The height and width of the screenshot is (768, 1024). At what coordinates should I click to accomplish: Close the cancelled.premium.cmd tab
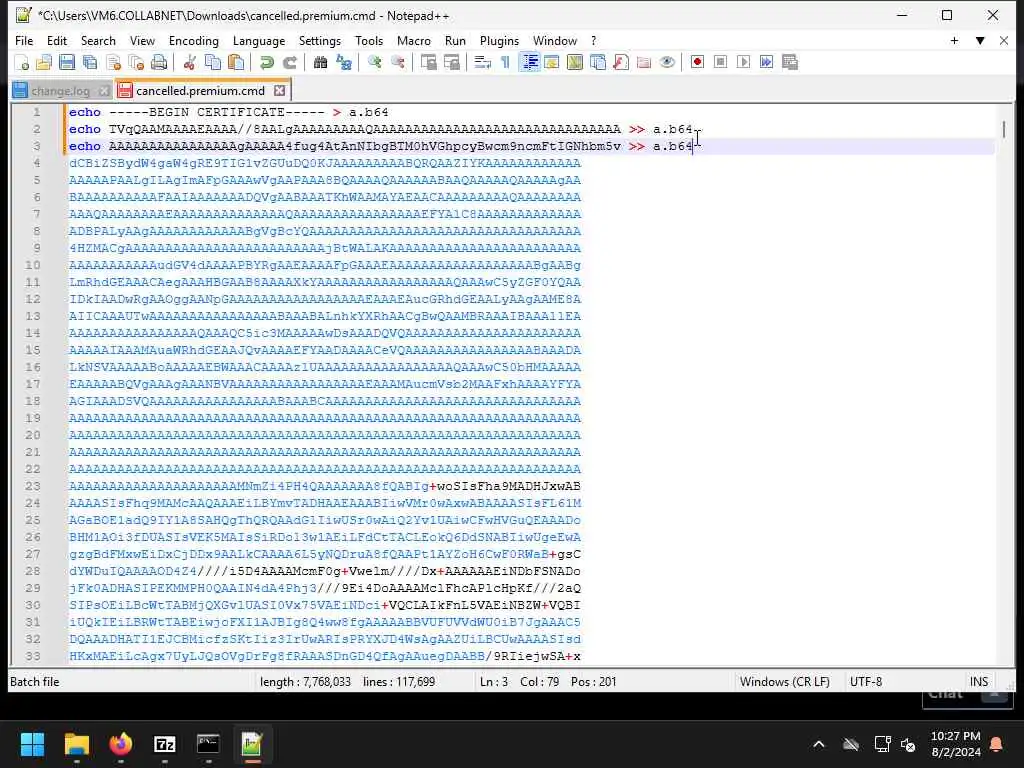(x=280, y=90)
